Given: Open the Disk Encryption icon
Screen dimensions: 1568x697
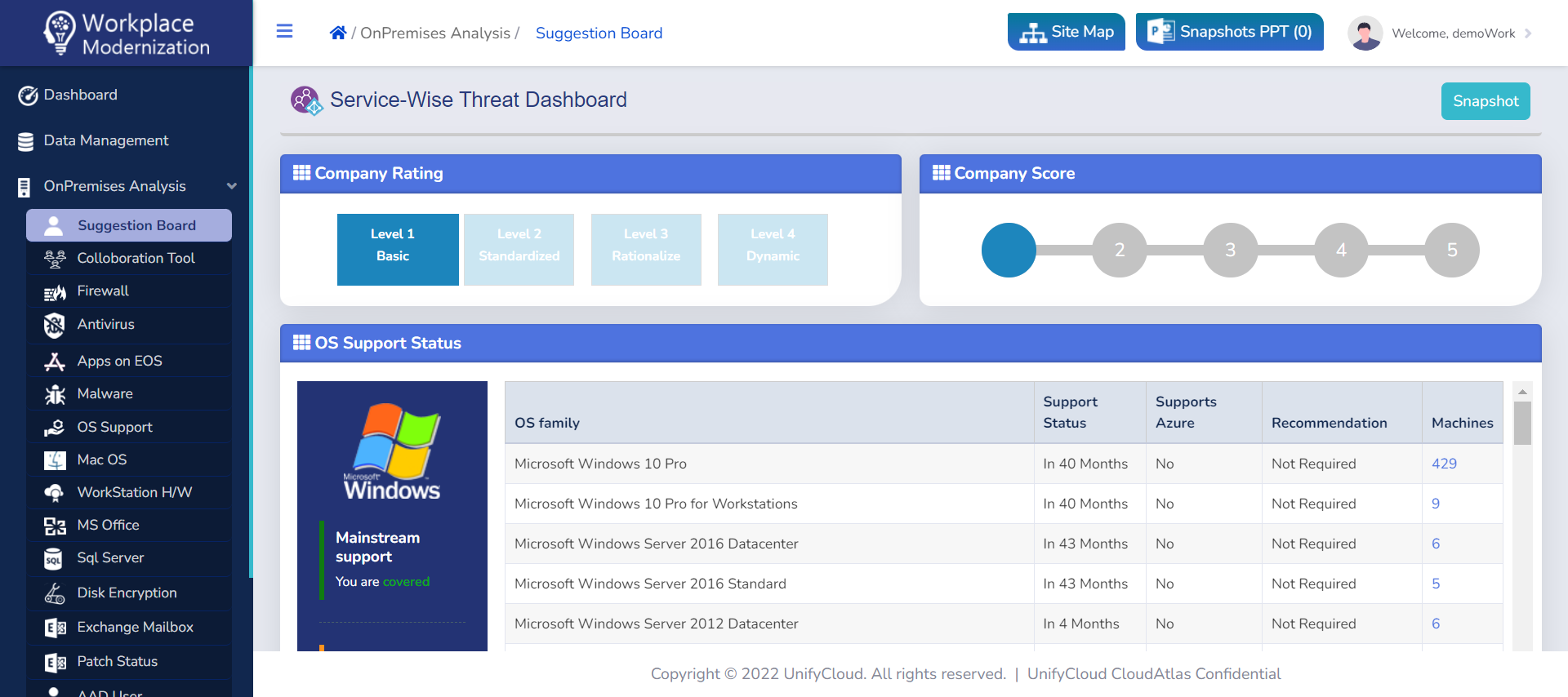Looking at the screenshot, I should pos(55,593).
